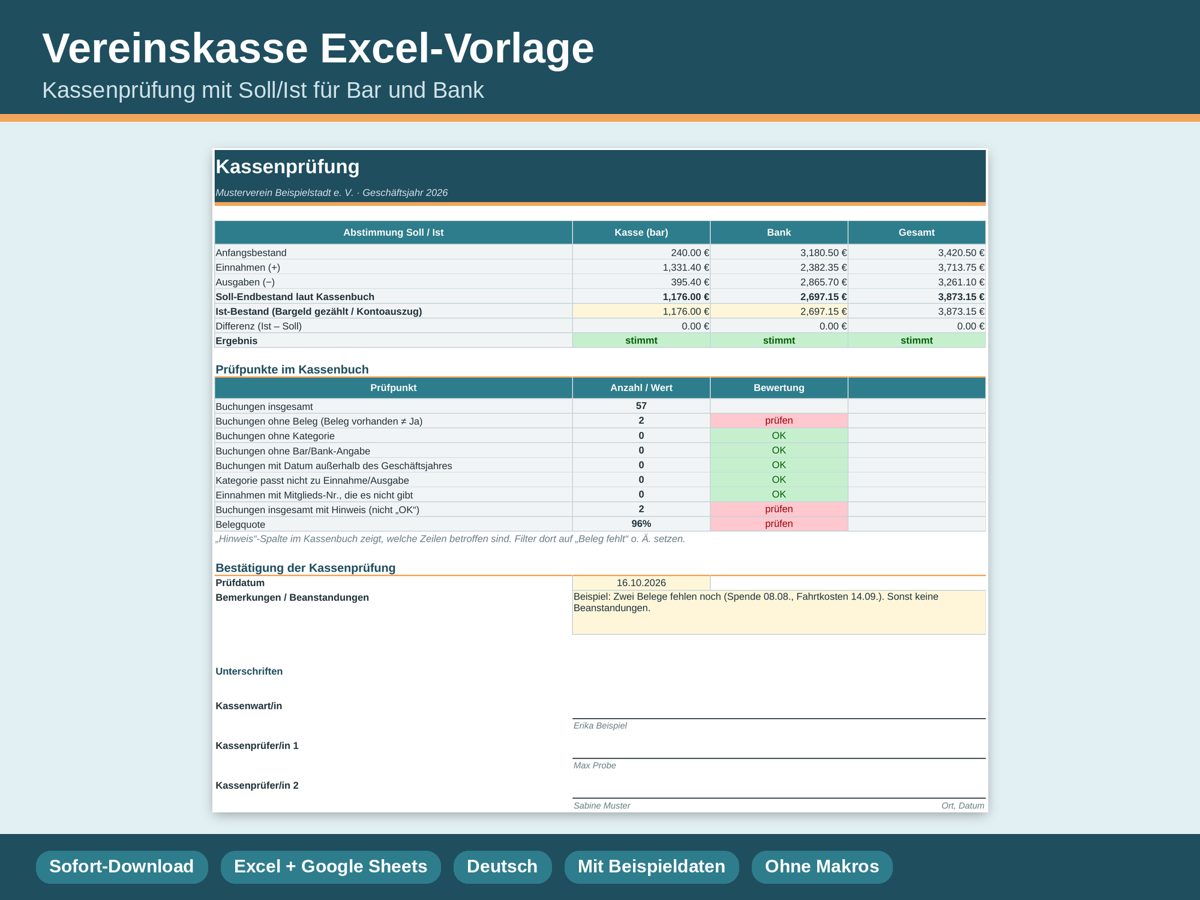Image resolution: width=1200 pixels, height=900 pixels.
Task: Select the Gesamt column header
Action: point(917,233)
